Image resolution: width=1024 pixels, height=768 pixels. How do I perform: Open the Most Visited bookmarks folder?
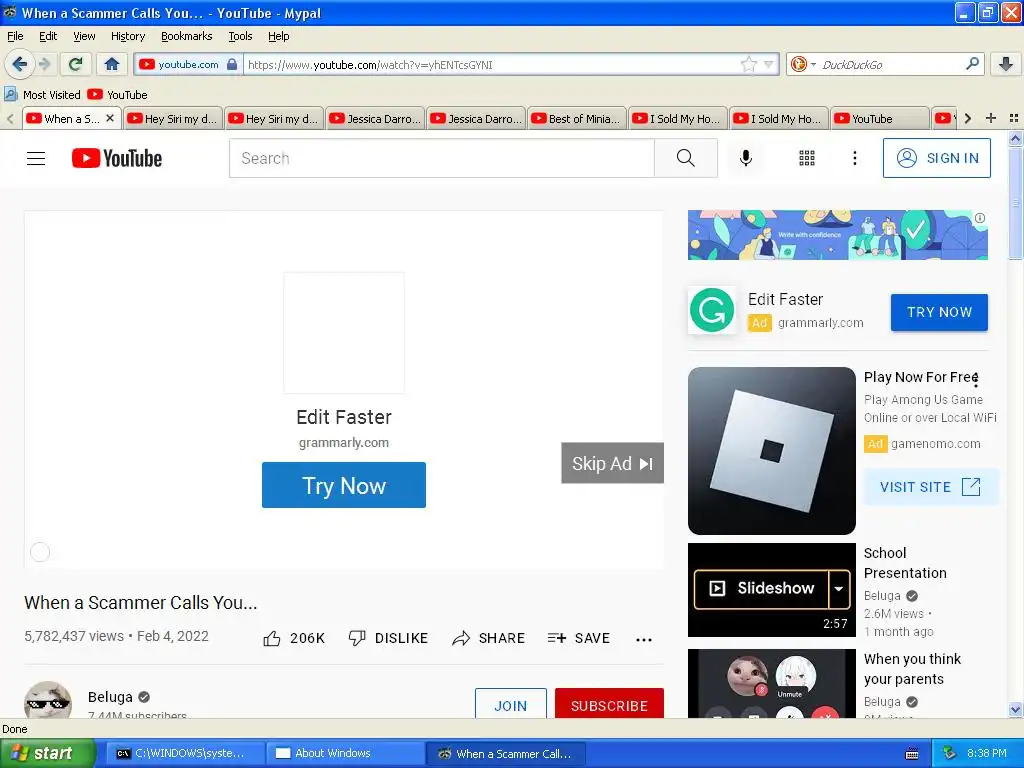tap(42, 95)
